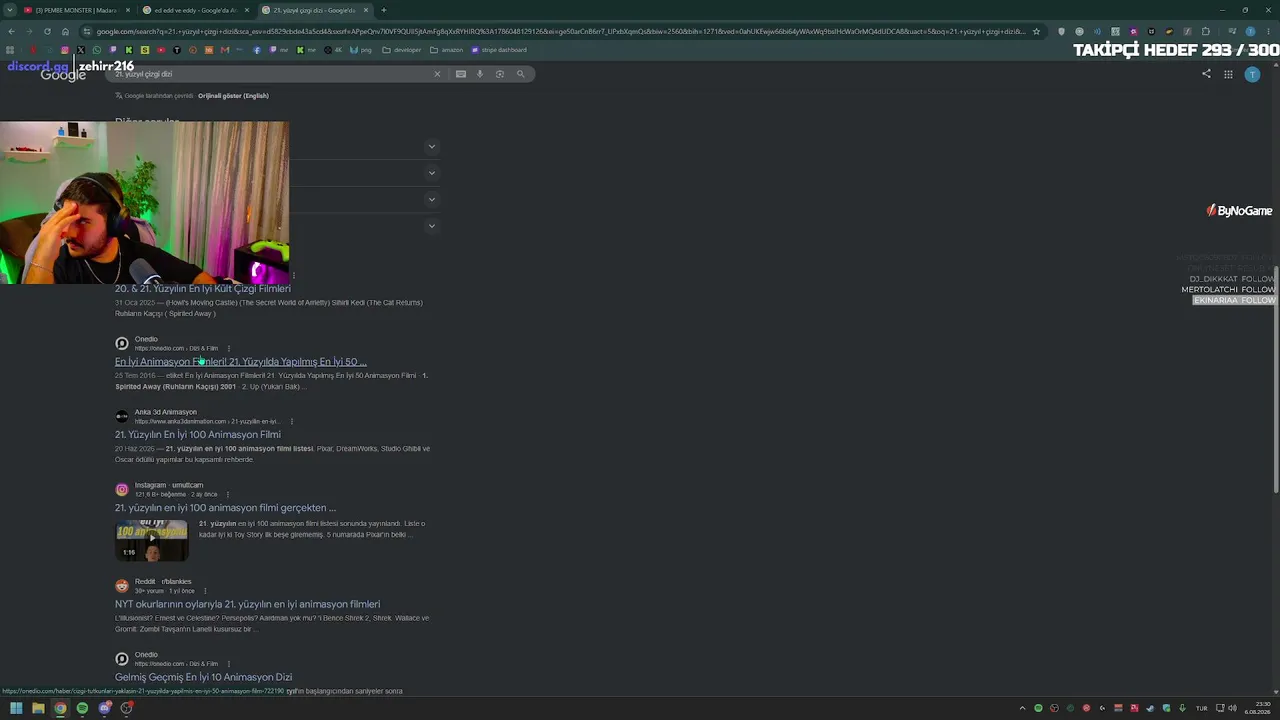Expand the third related question chevron

[432, 199]
